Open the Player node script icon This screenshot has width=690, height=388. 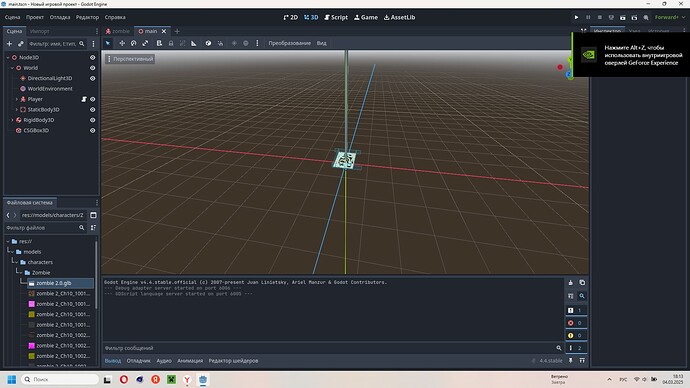tap(84, 99)
